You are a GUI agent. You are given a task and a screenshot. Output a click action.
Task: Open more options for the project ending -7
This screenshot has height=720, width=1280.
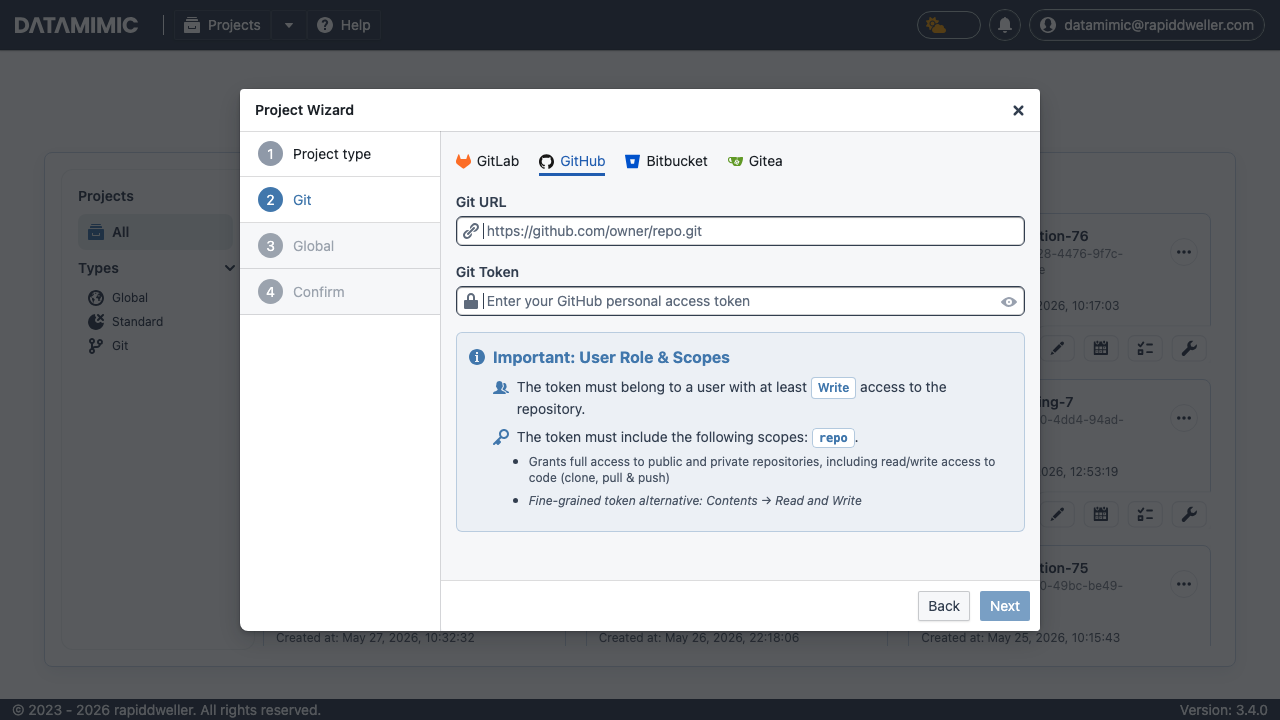[x=1184, y=418]
